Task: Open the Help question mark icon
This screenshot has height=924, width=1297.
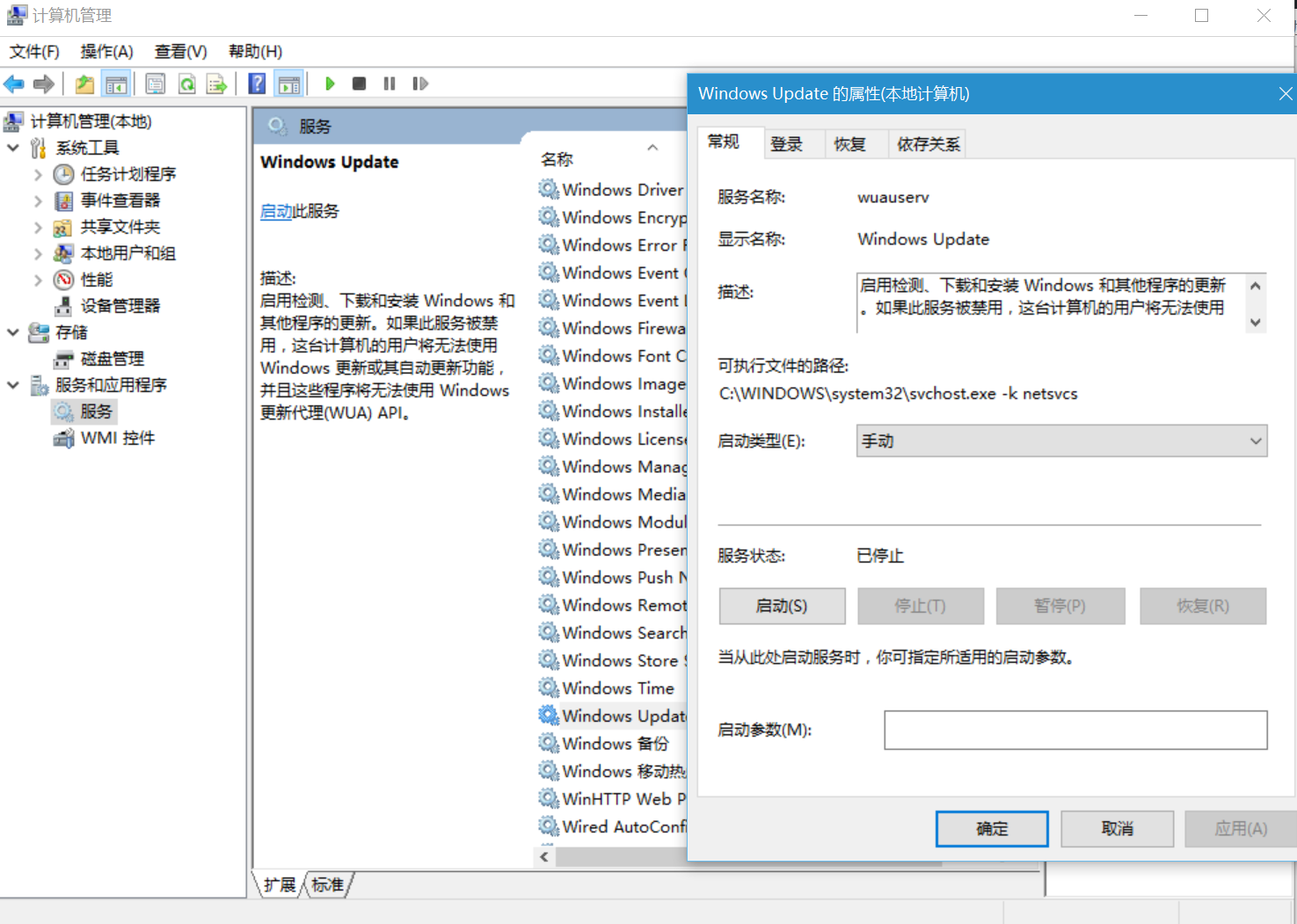Action: pos(257,84)
